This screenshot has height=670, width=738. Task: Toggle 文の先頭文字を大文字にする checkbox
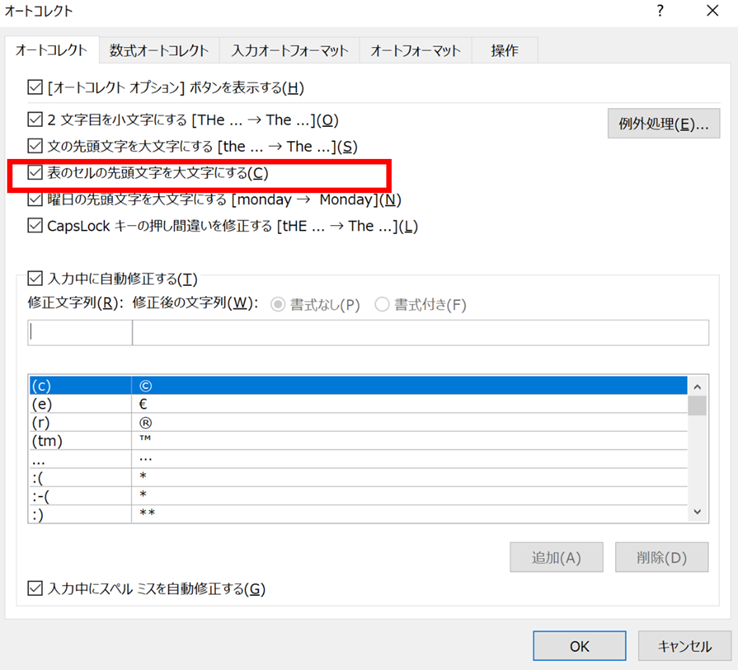(x=36, y=147)
